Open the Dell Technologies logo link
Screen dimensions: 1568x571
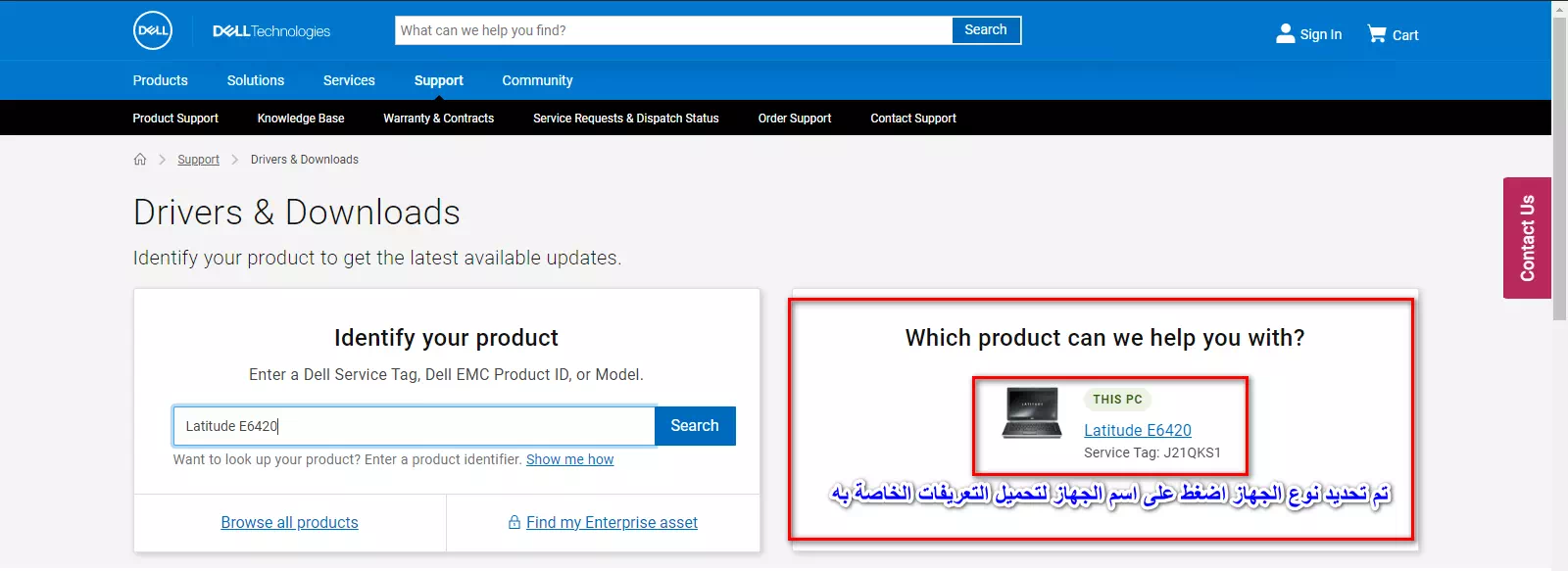tap(271, 31)
